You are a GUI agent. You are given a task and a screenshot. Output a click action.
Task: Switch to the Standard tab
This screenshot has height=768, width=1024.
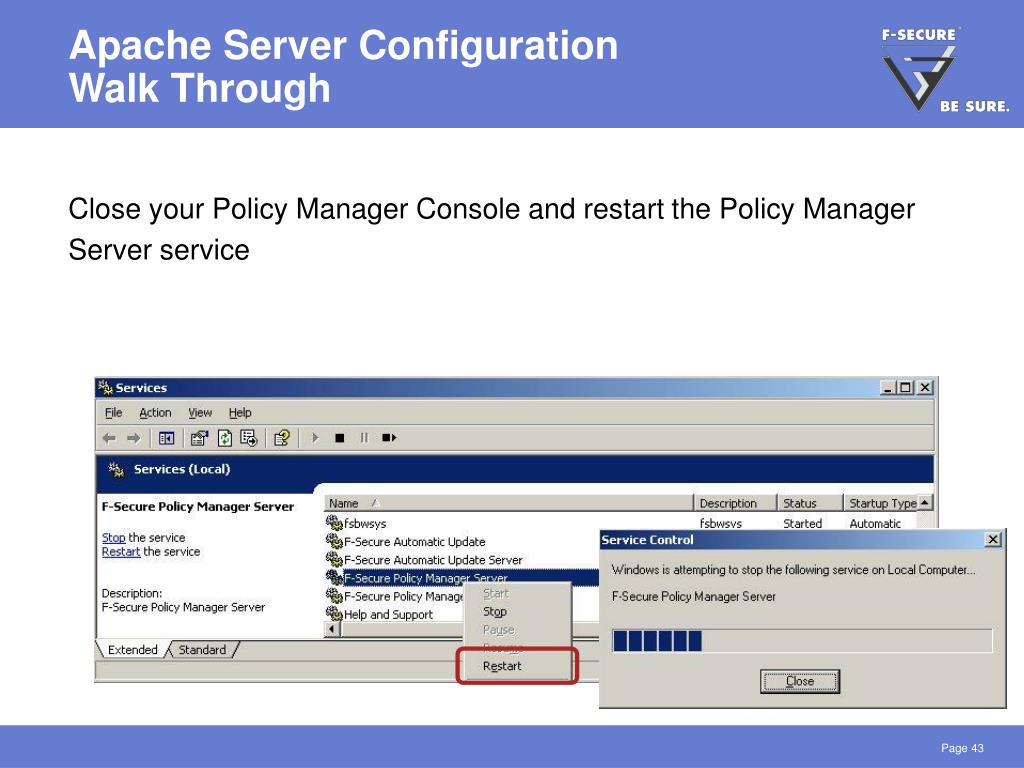[x=202, y=650]
